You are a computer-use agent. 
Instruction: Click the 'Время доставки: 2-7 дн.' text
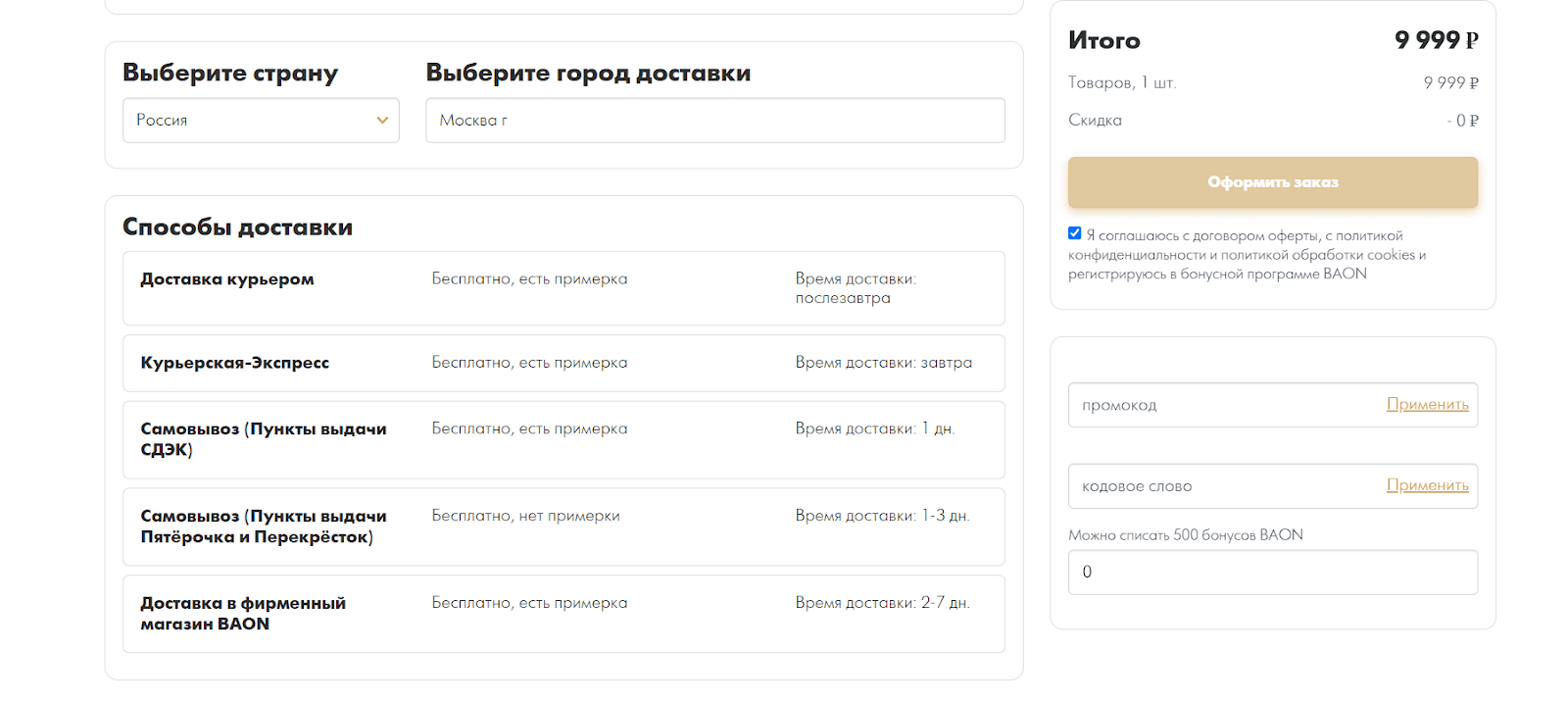coord(882,603)
